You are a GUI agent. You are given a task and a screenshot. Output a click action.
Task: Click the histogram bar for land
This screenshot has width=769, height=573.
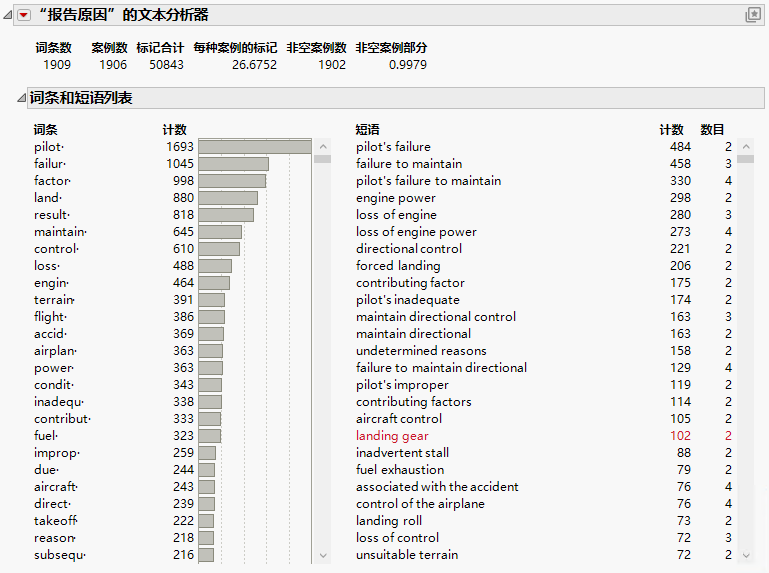228,198
